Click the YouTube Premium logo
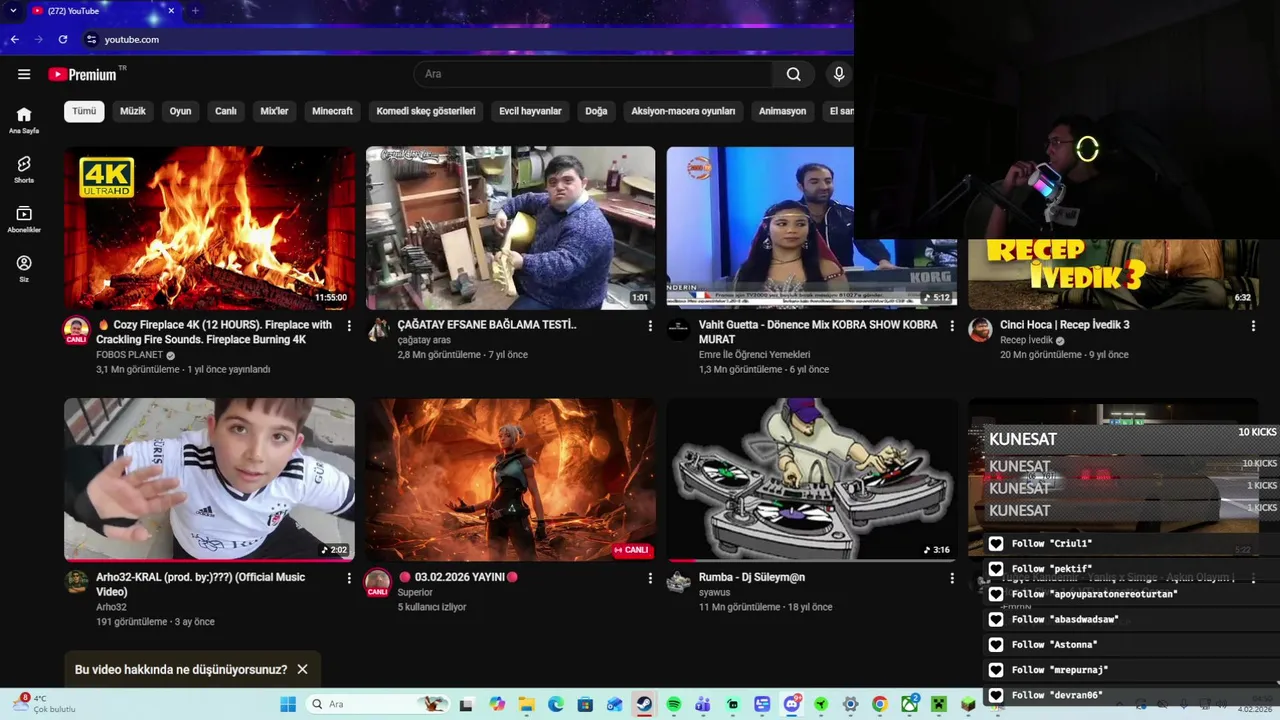The height and width of the screenshot is (720, 1280). click(82, 74)
